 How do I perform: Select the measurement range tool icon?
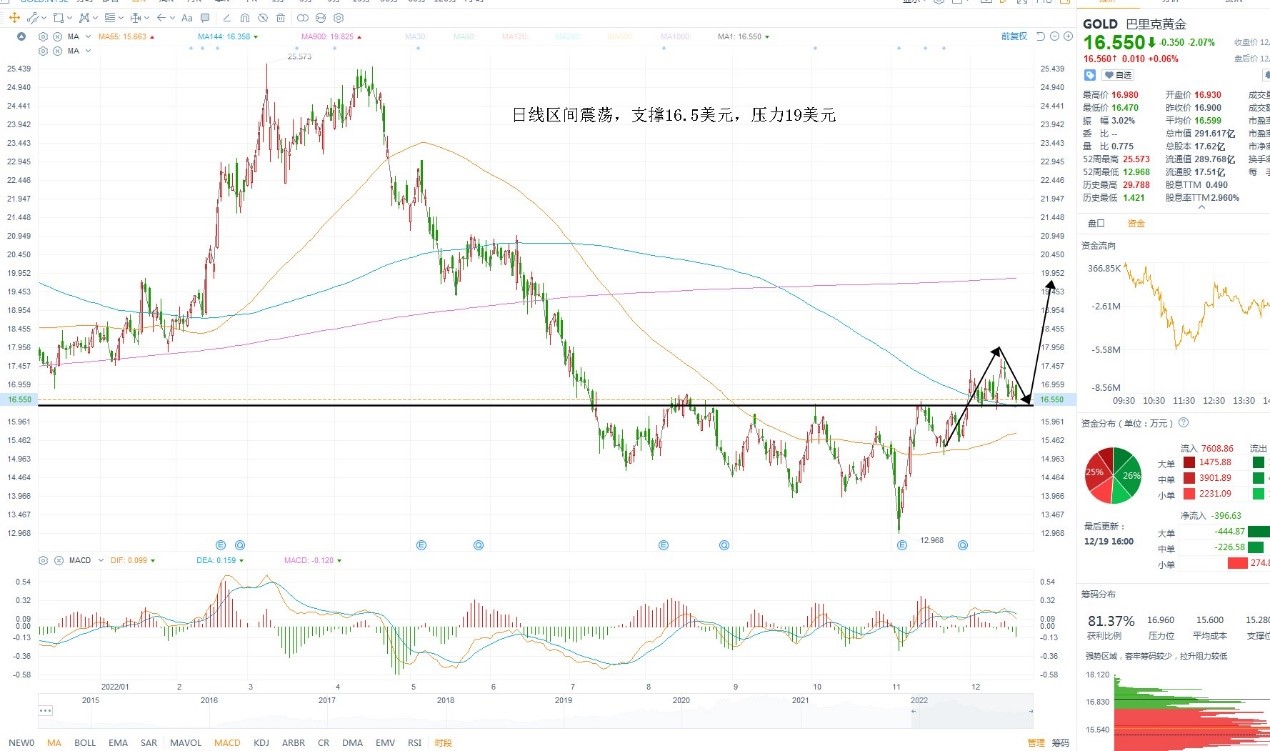136,17
